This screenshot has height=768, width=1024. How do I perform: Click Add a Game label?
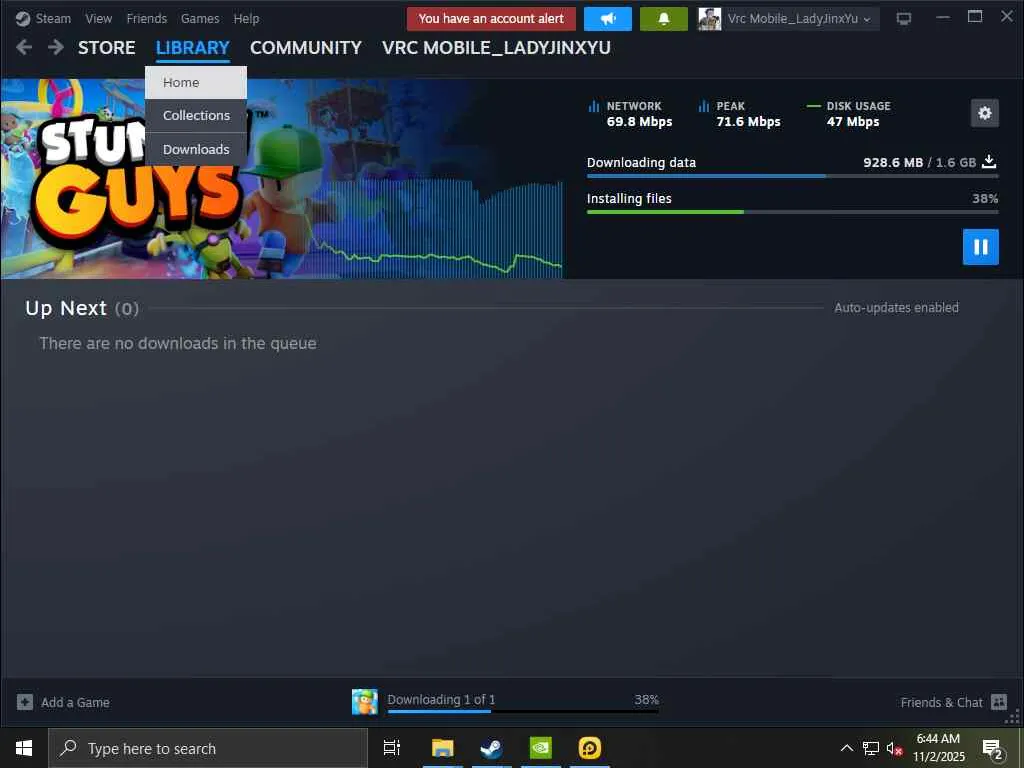pyautogui.click(x=75, y=702)
